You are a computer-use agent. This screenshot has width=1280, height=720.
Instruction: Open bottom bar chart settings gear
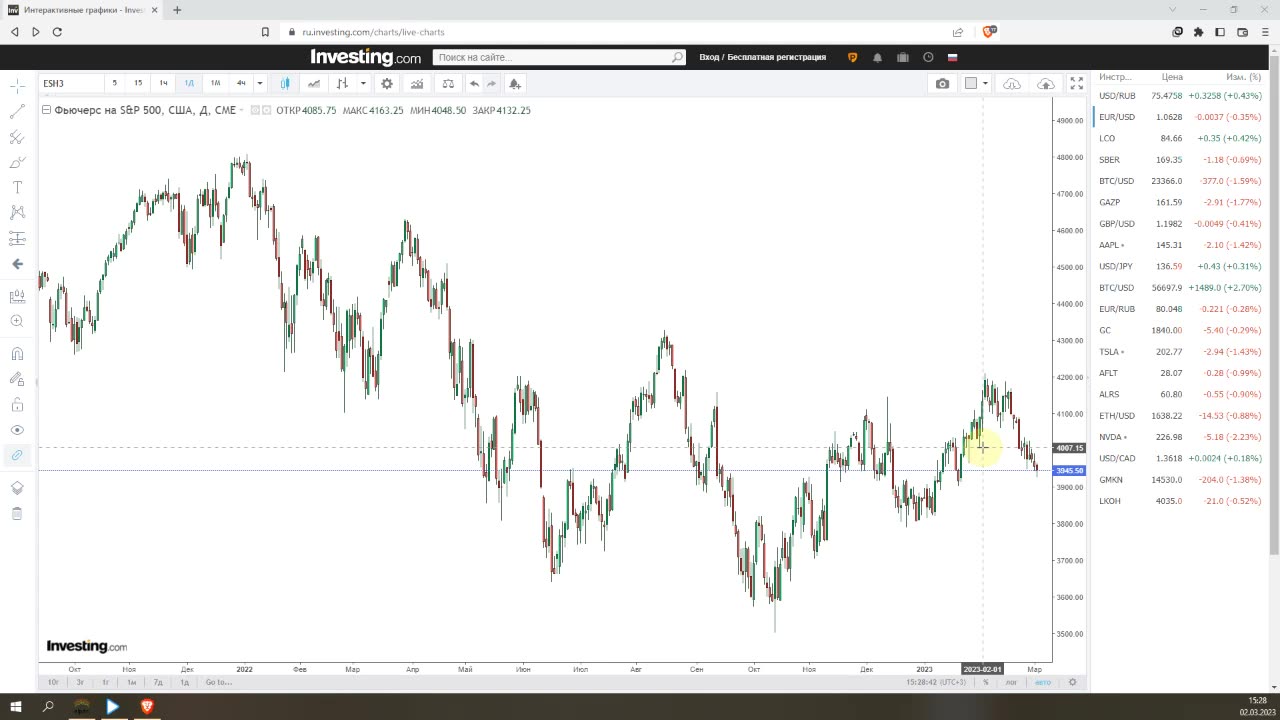(1072, 682)
